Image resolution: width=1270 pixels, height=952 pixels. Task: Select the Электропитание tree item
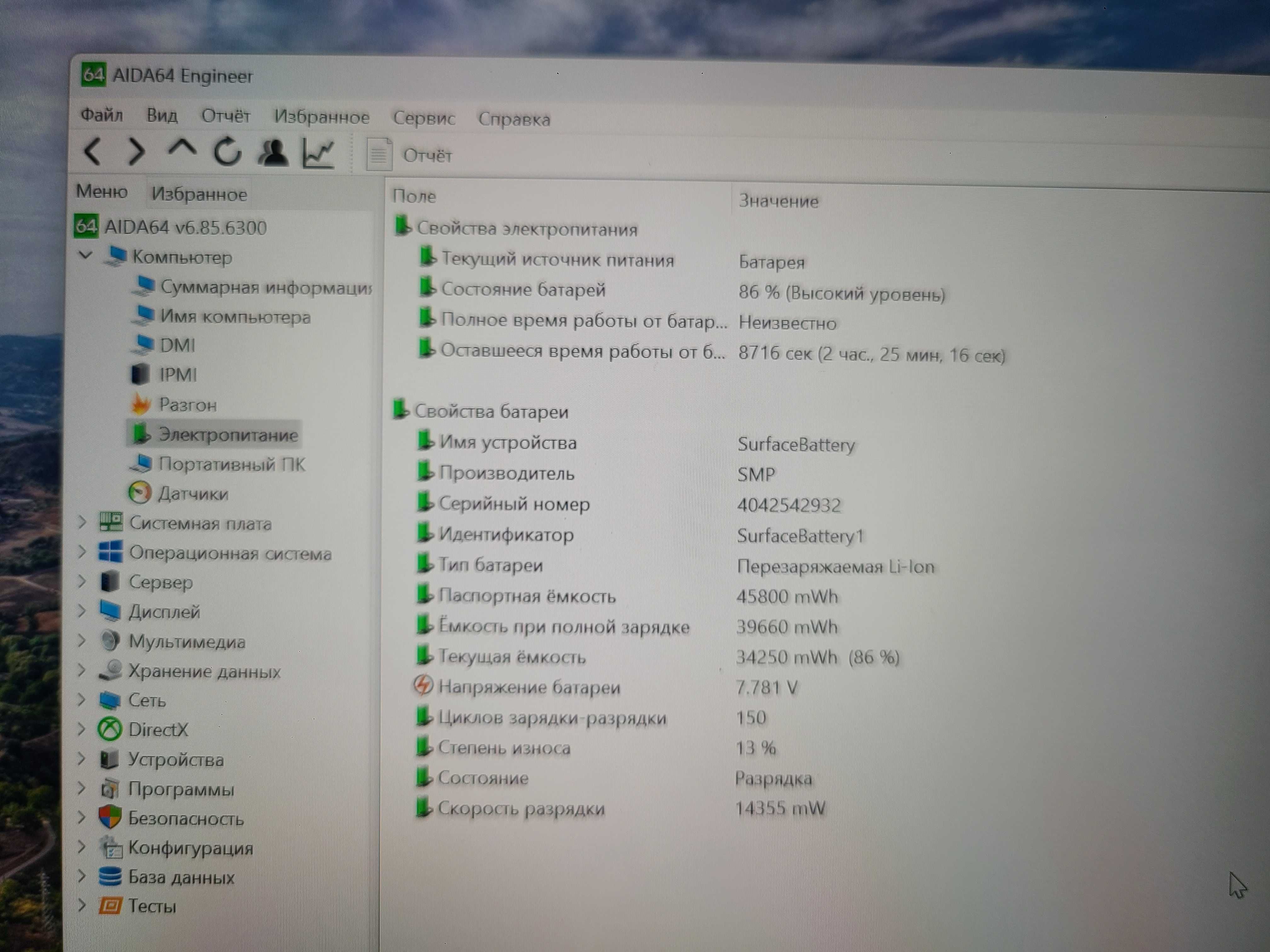point(213,434)
